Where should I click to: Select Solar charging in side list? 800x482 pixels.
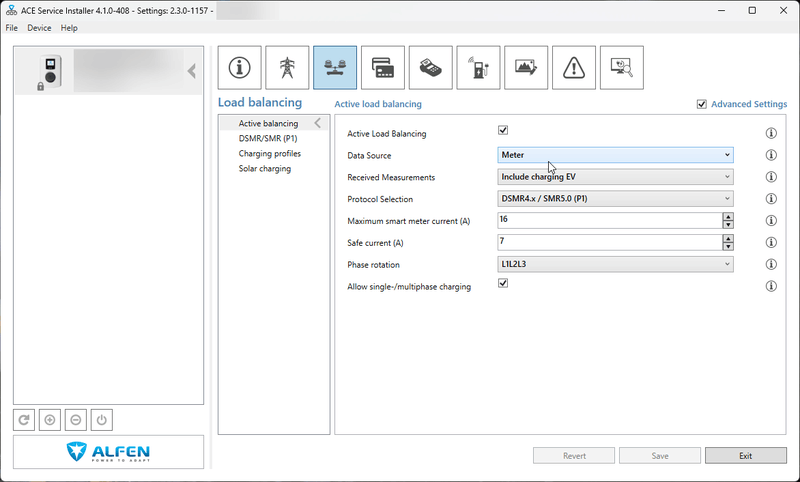tap(265, 168)
